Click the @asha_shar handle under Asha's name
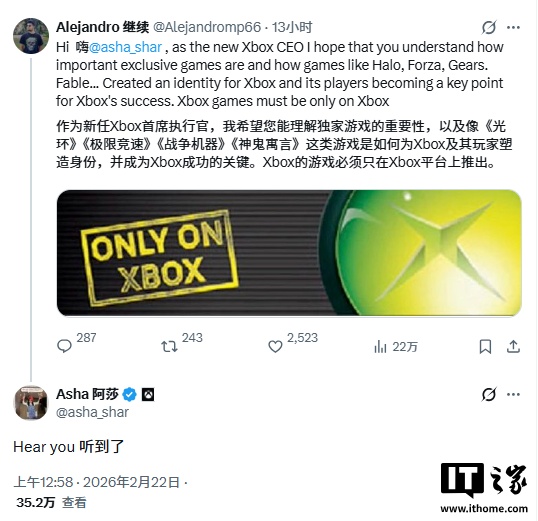Viewport: 538px width, 521px height. pos(92,412)
